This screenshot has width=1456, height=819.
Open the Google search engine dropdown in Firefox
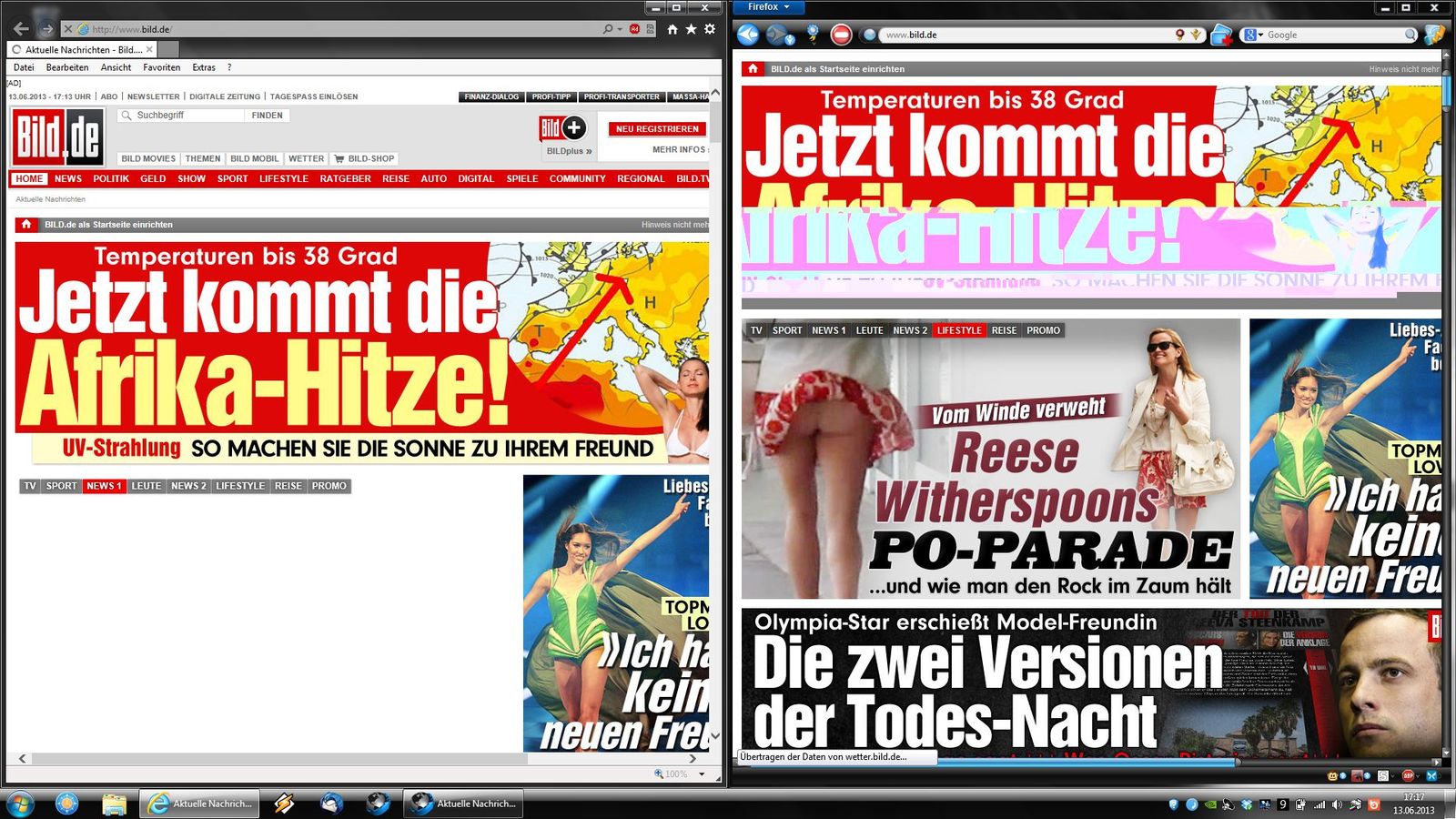[x=1254, y=35]
